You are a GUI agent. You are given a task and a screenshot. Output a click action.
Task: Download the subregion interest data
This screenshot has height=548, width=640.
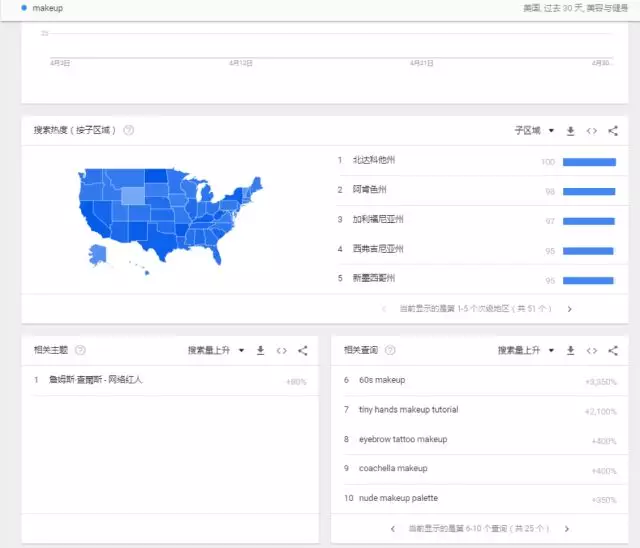click(x=571, y=131)
